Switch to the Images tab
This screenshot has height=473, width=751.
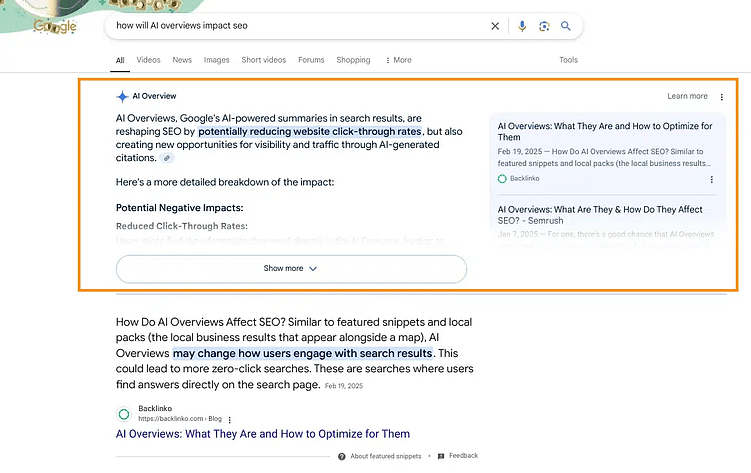point(216,60)
